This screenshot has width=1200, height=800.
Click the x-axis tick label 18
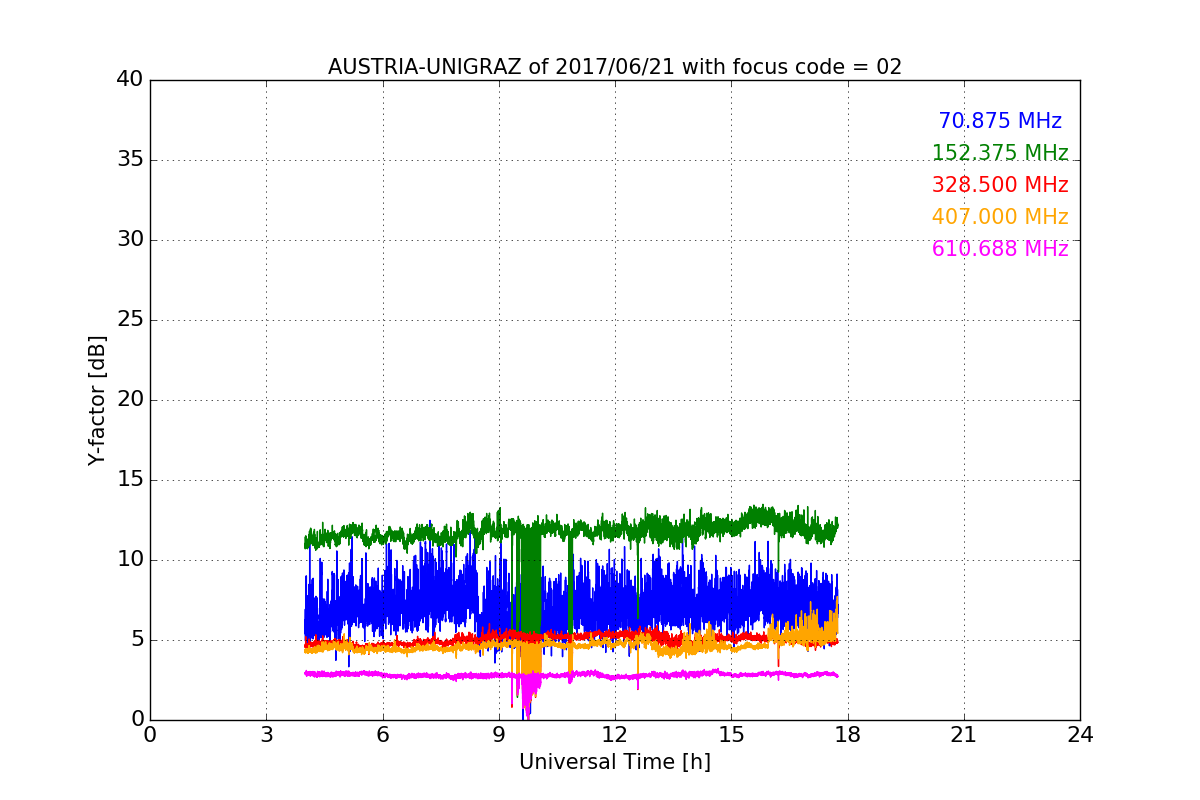(x=847, y=735)
